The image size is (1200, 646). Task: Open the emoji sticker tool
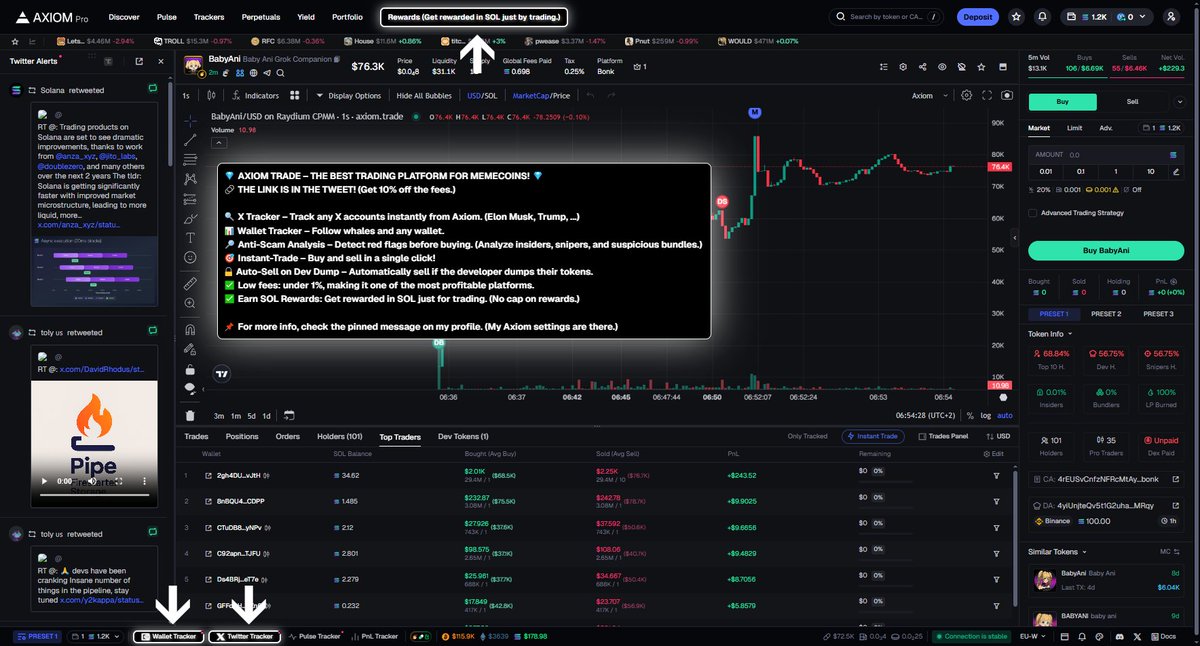point(191,257)
